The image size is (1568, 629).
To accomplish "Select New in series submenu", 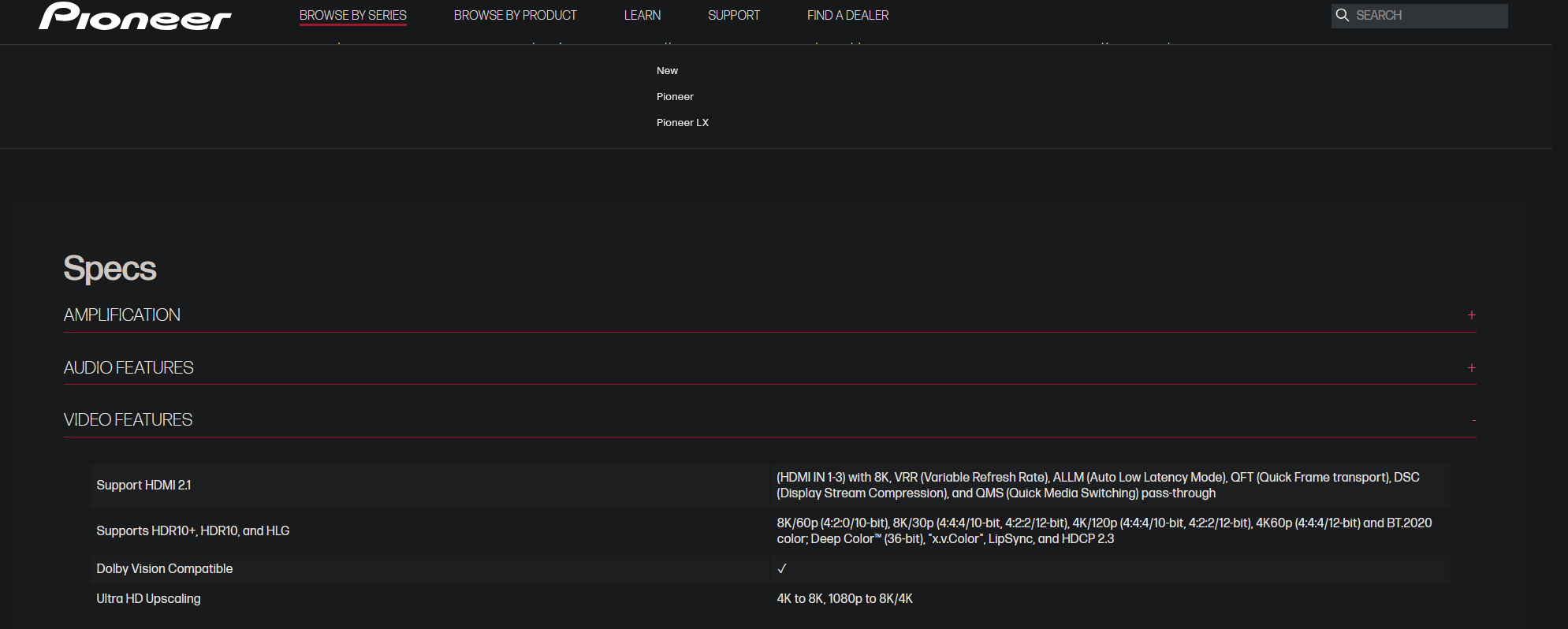I will [x=667, y=71].
